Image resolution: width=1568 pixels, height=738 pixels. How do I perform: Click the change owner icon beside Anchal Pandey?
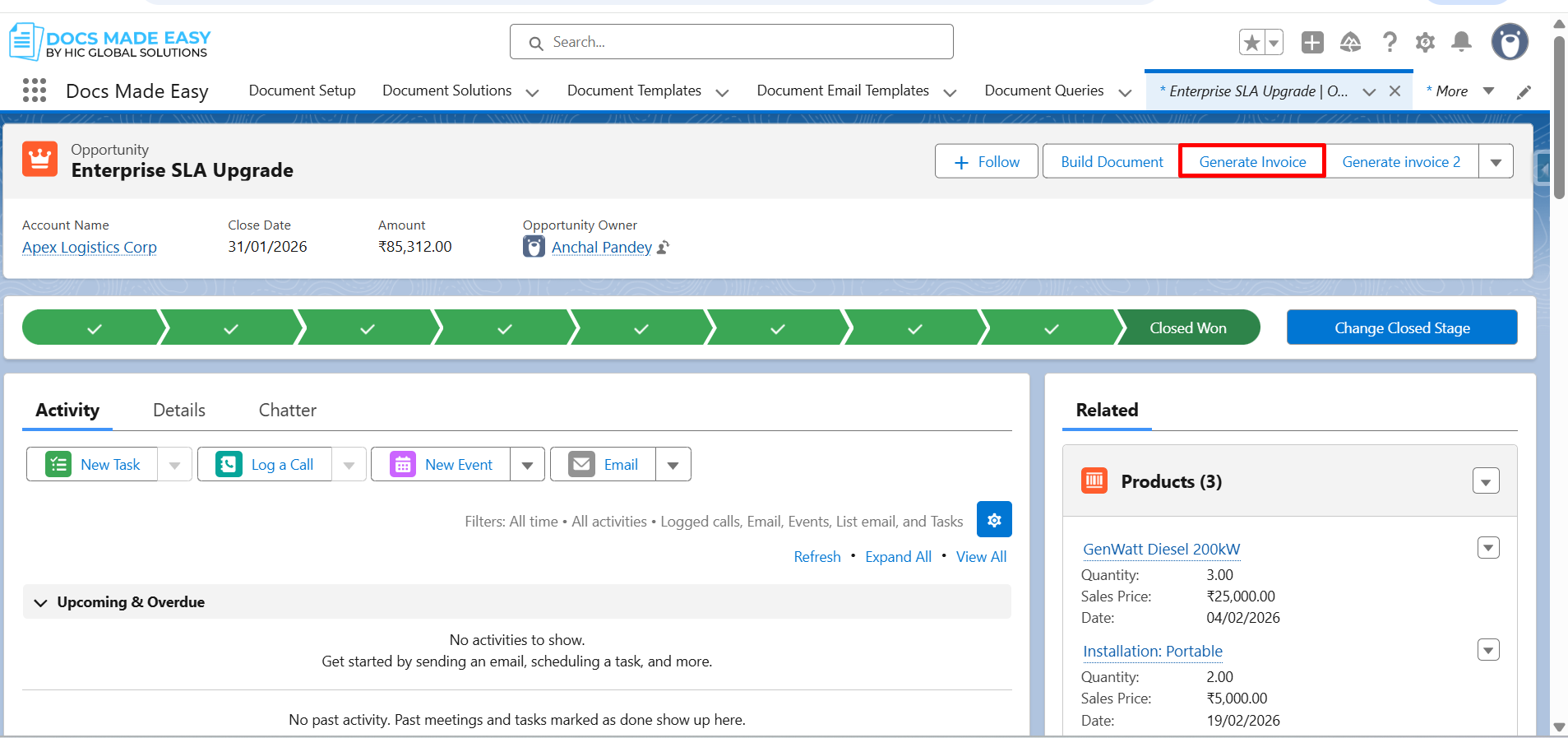click(x=664, y=247)
